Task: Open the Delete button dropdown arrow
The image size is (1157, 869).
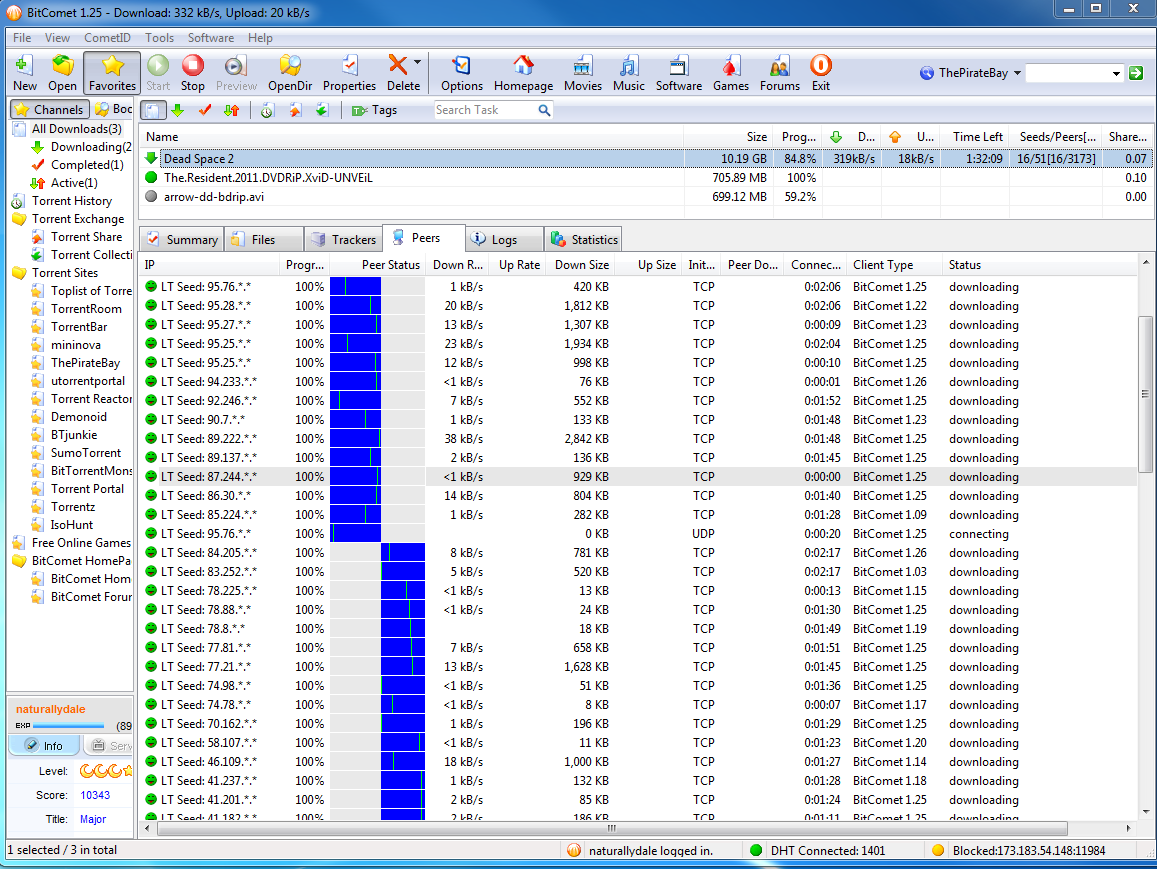Action: click(418, 63)
